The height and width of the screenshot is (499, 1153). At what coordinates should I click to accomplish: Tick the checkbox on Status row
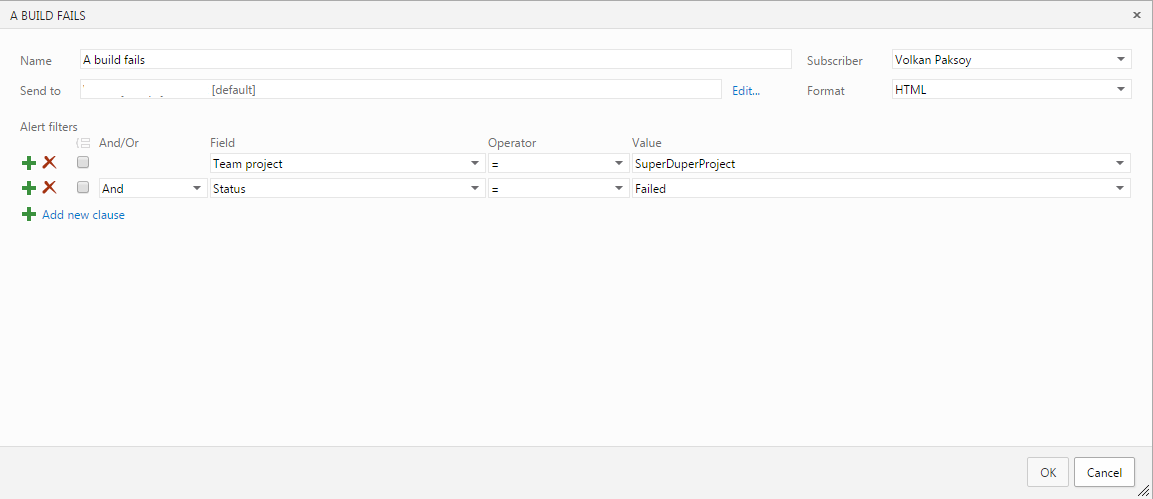[83, 187]
